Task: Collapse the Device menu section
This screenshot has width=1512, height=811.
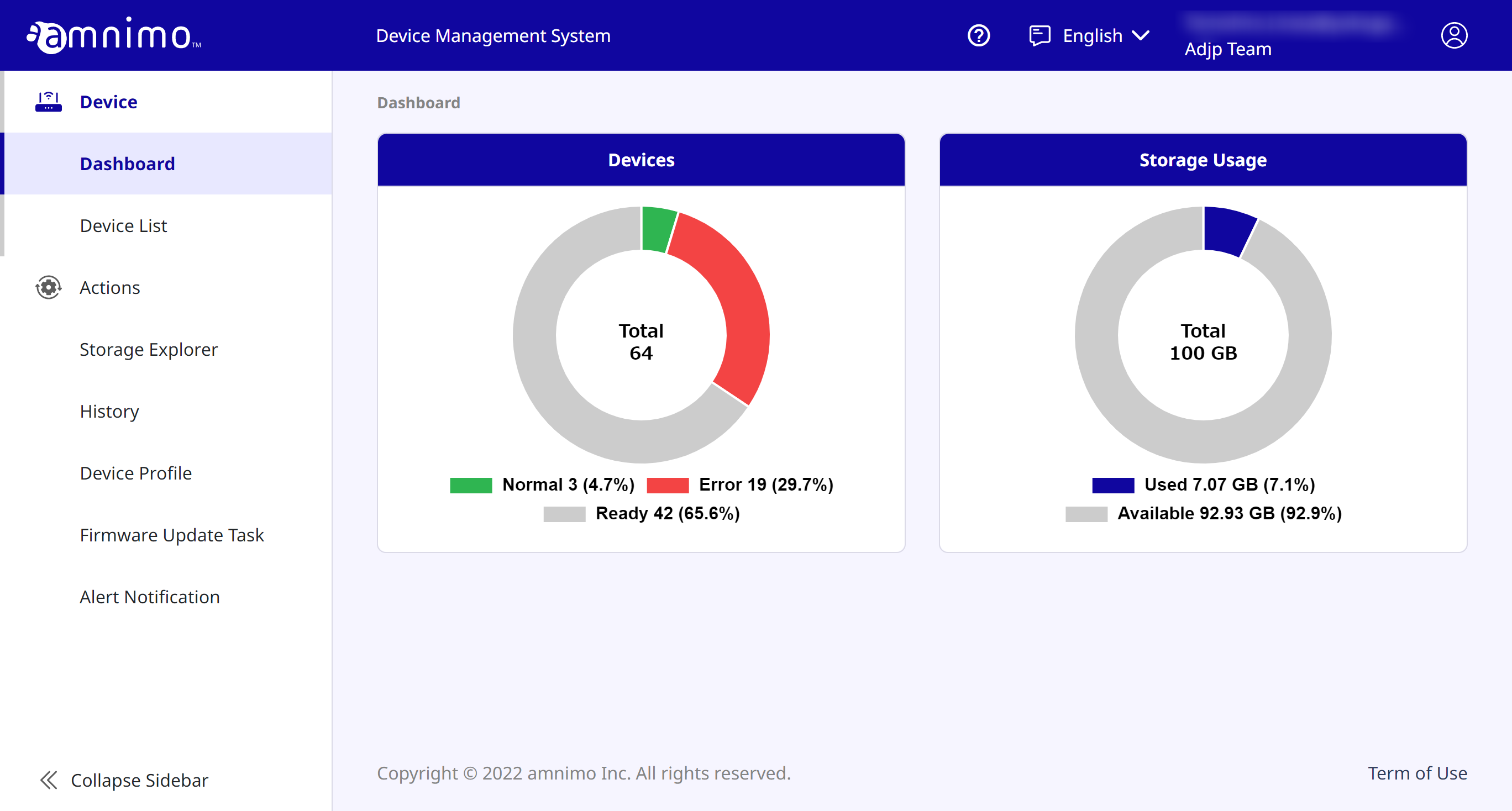Action: tap(108, 102)
